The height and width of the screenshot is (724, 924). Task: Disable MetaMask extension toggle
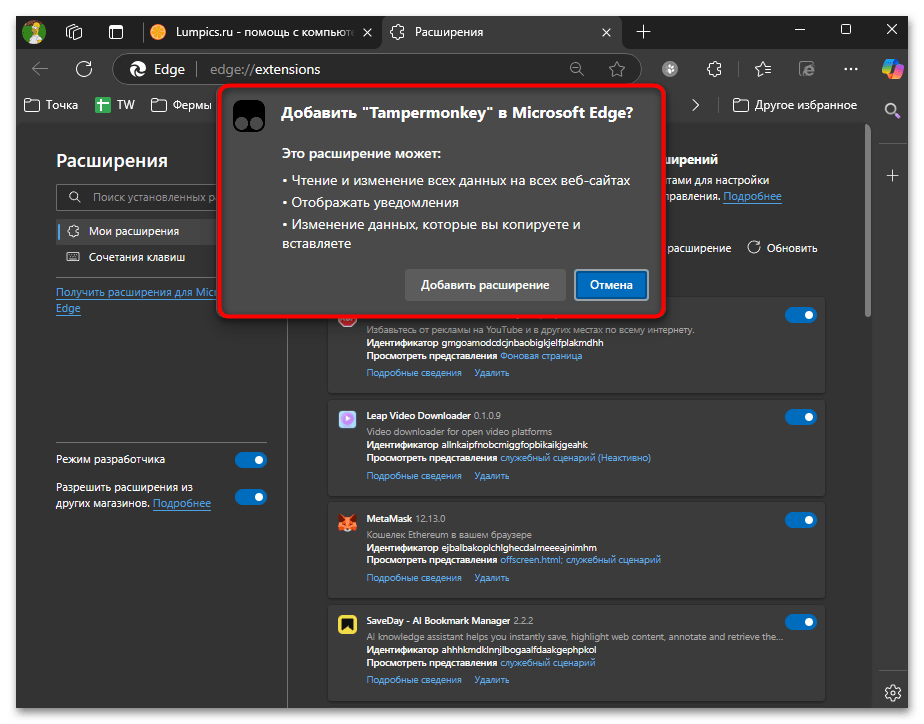point(801,520)
